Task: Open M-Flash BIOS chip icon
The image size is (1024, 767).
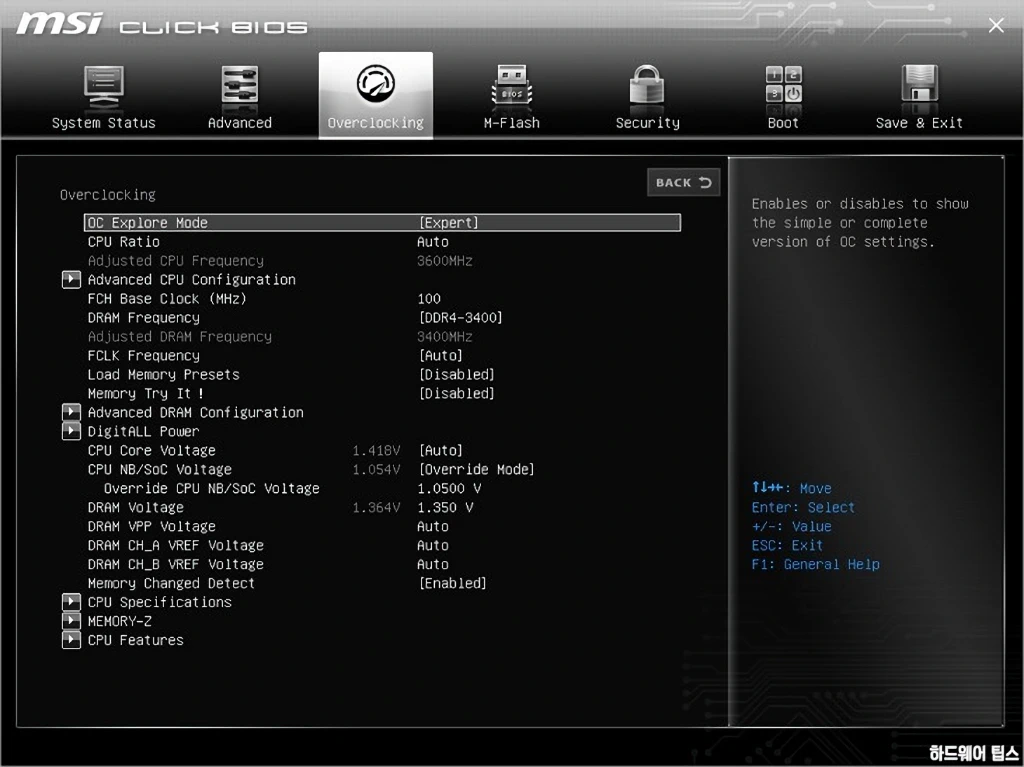Action: coord(511,86)
